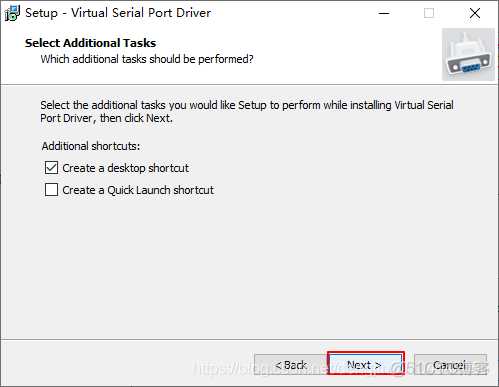Click 'Which additional tasks should be performed?' text
This screenshot has width=499, height=387.
coord(147,59)
